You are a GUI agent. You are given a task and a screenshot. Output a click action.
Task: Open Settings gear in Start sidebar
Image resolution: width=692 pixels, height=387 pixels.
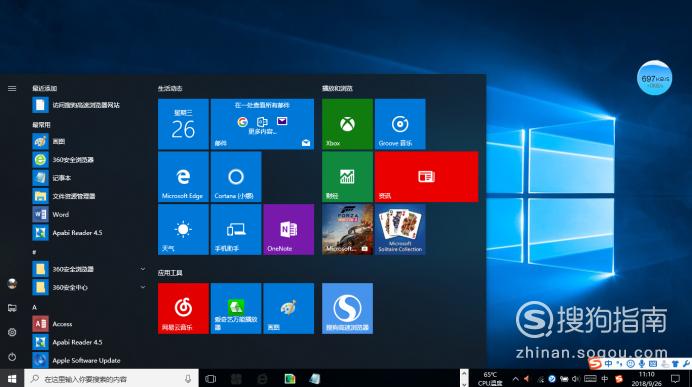[x=12, y=332]
